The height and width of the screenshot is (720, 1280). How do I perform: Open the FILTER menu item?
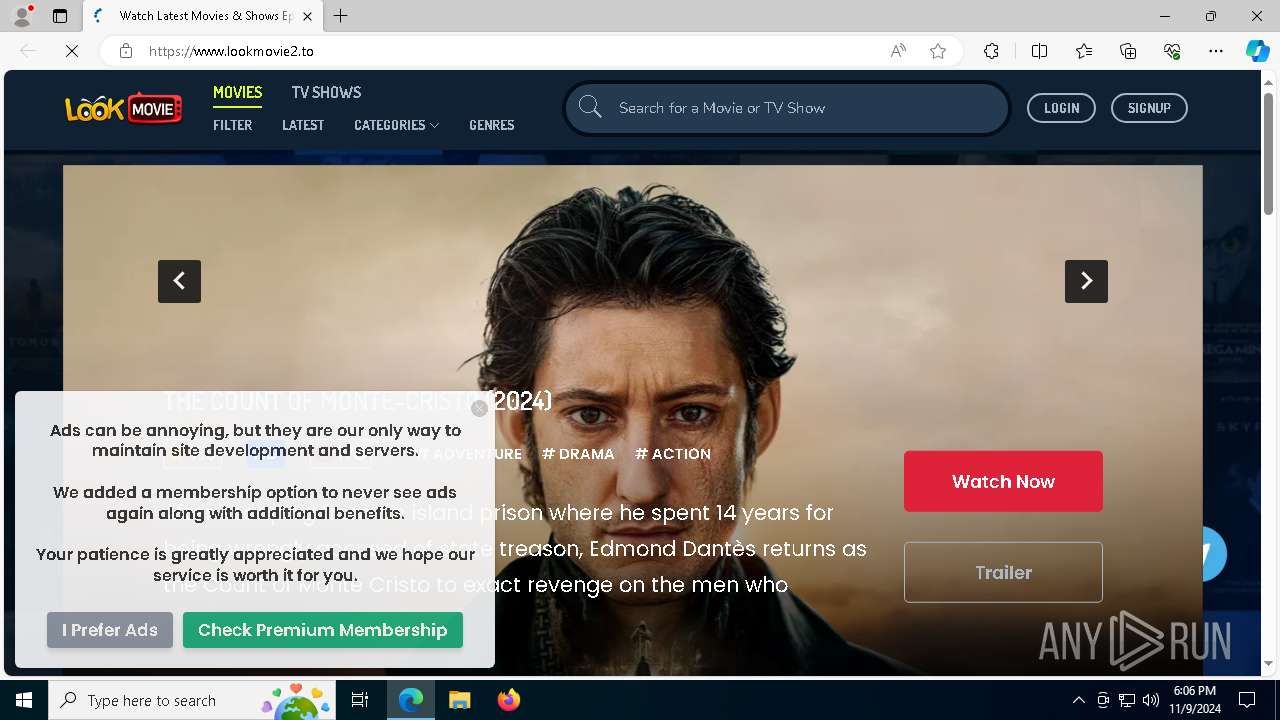tap(232, 125)
